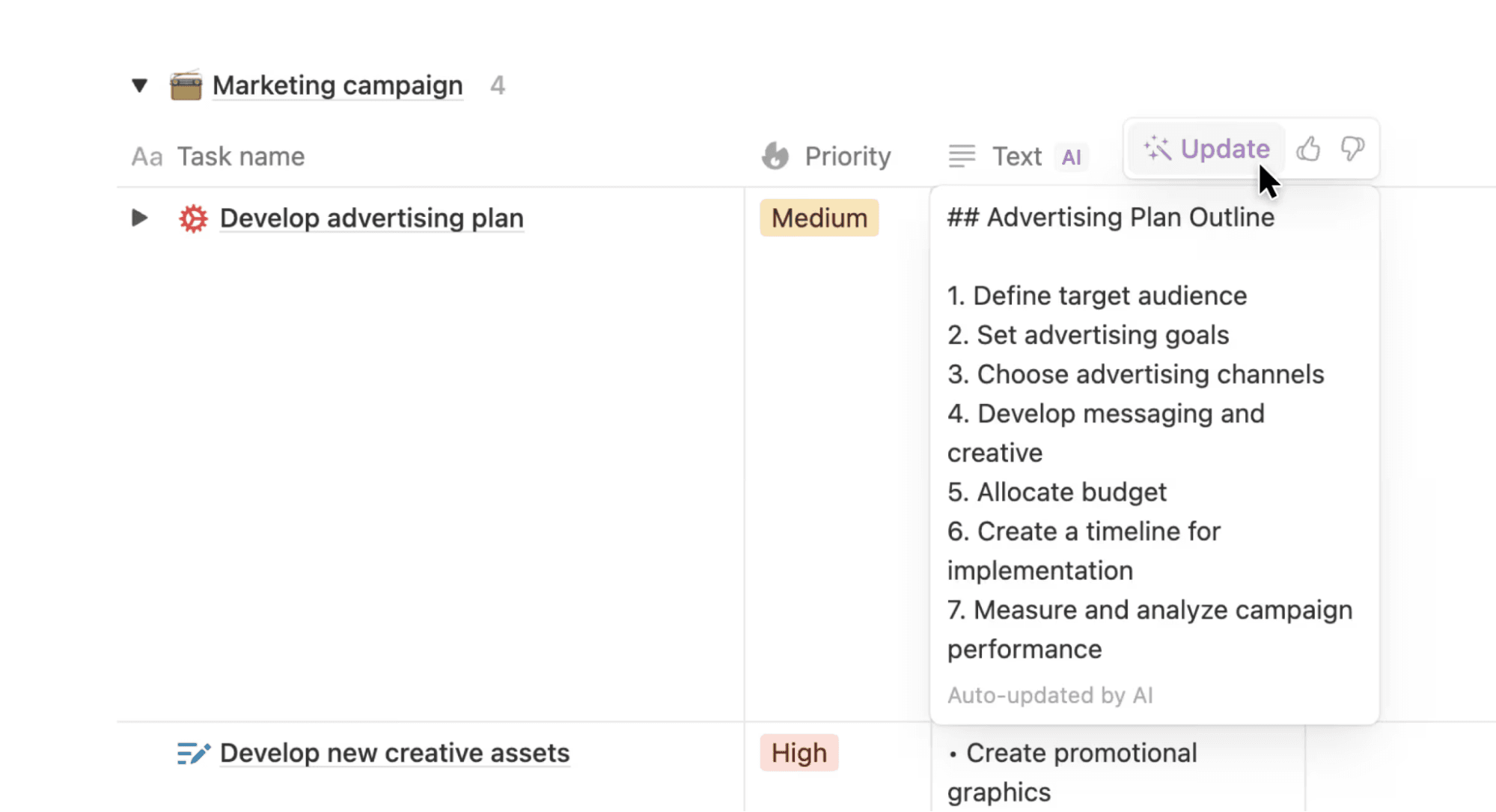Open the Develop advertising plan task
The image size is (1496, 812).
pyautogui.click(x=371, y=218)
